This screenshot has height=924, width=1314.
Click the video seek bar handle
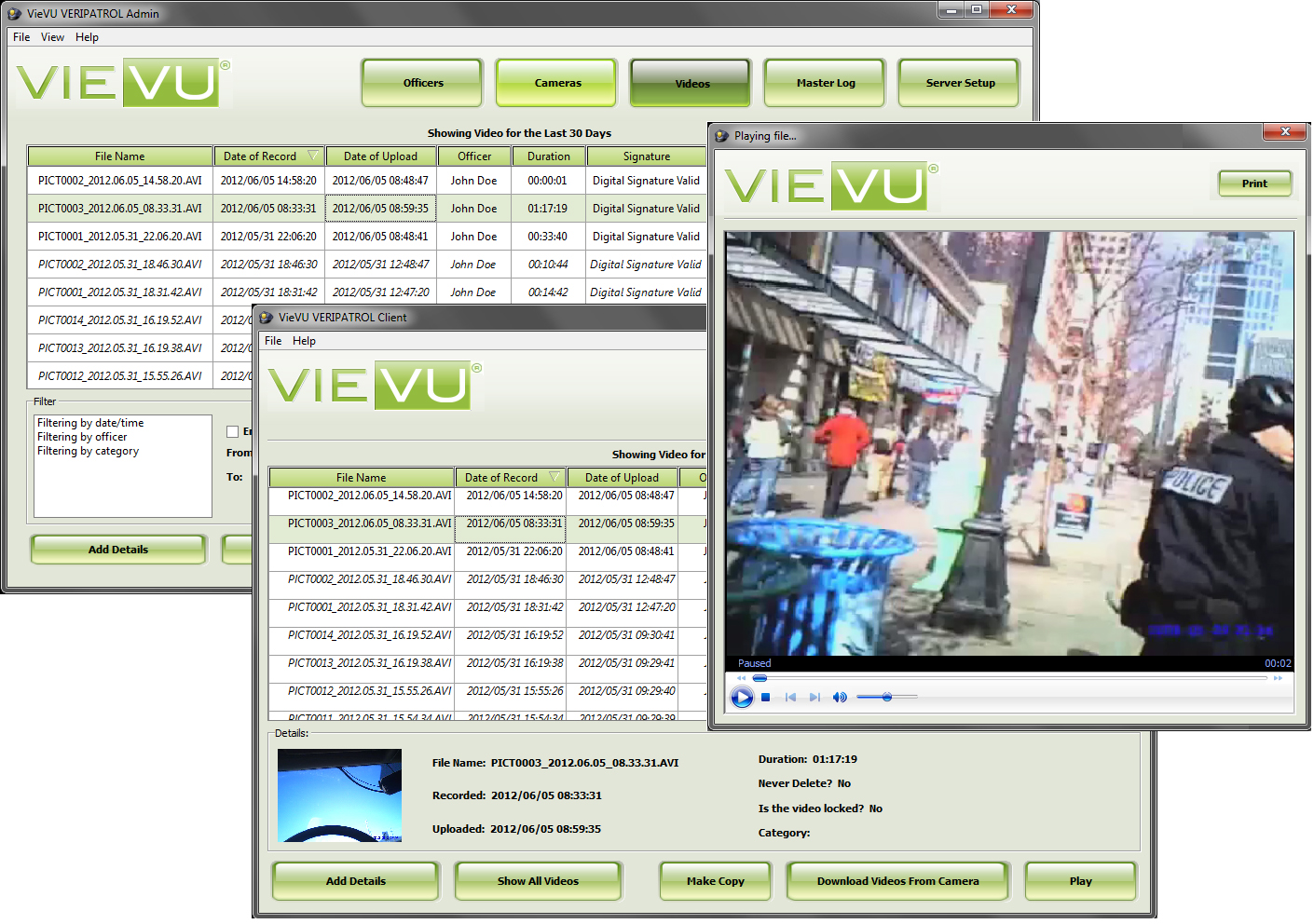pos(760,678)
